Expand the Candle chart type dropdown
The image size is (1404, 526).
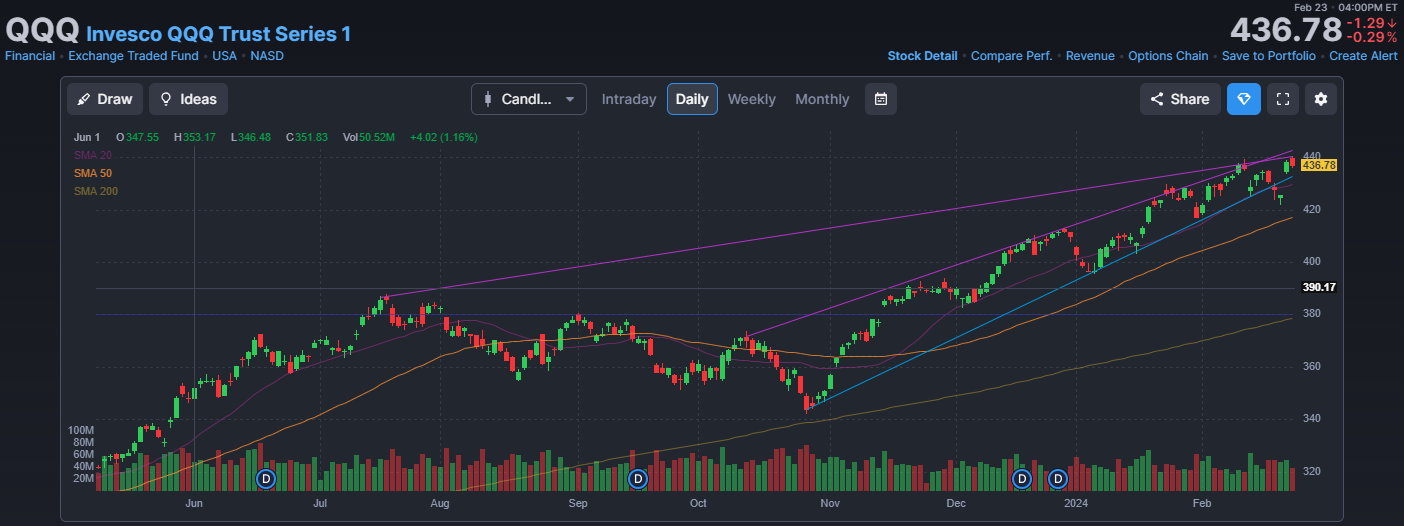pyautogui.click(x=529, y=99)
